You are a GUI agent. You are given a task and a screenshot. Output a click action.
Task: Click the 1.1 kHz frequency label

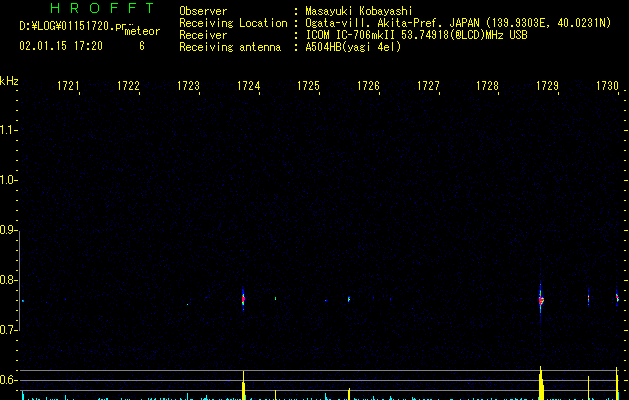click(x=8, y=130)
